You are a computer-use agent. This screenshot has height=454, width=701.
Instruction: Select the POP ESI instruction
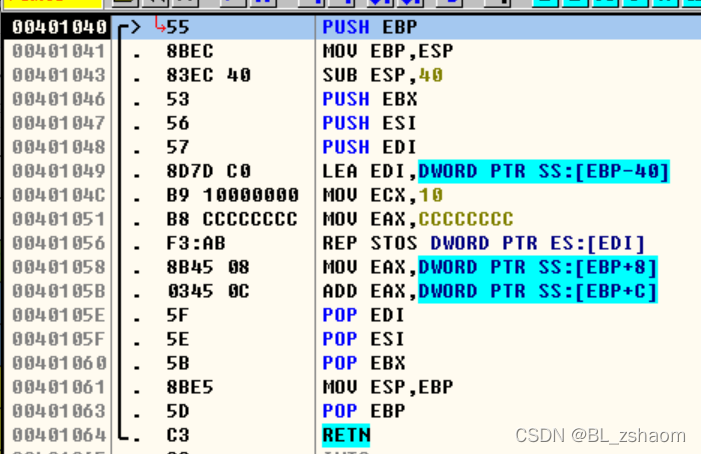[363, 340]
